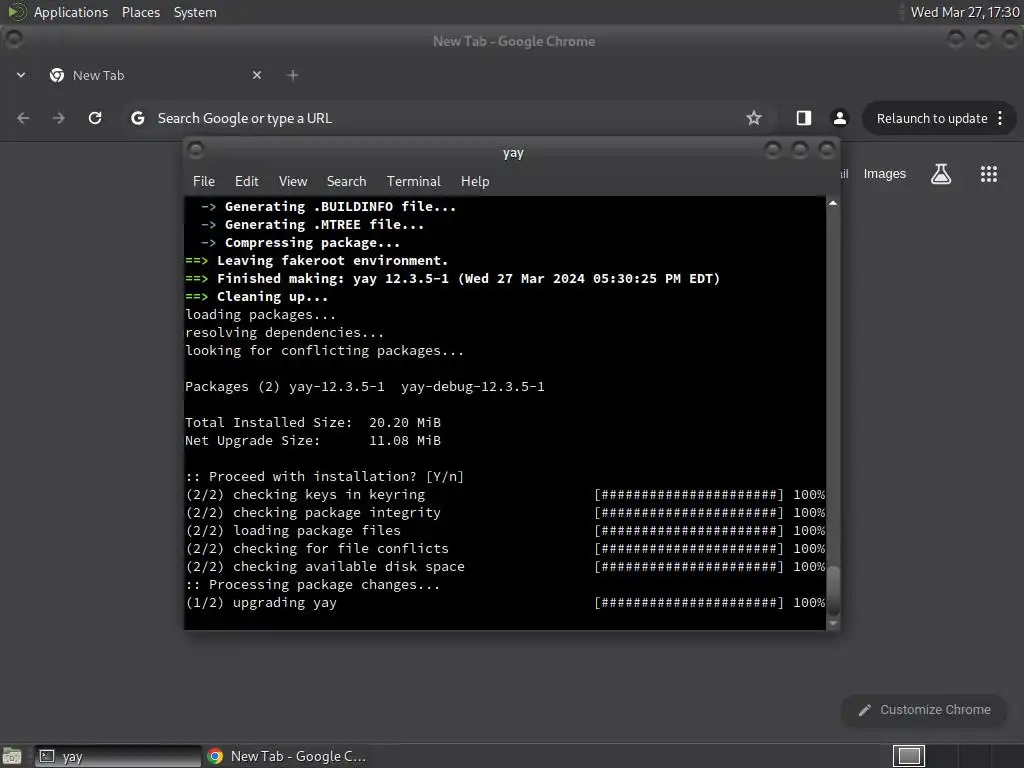This screenshot has width=1024, height=768.
Task: Open the Google apps grid
Action: click(x=989, y=174)
